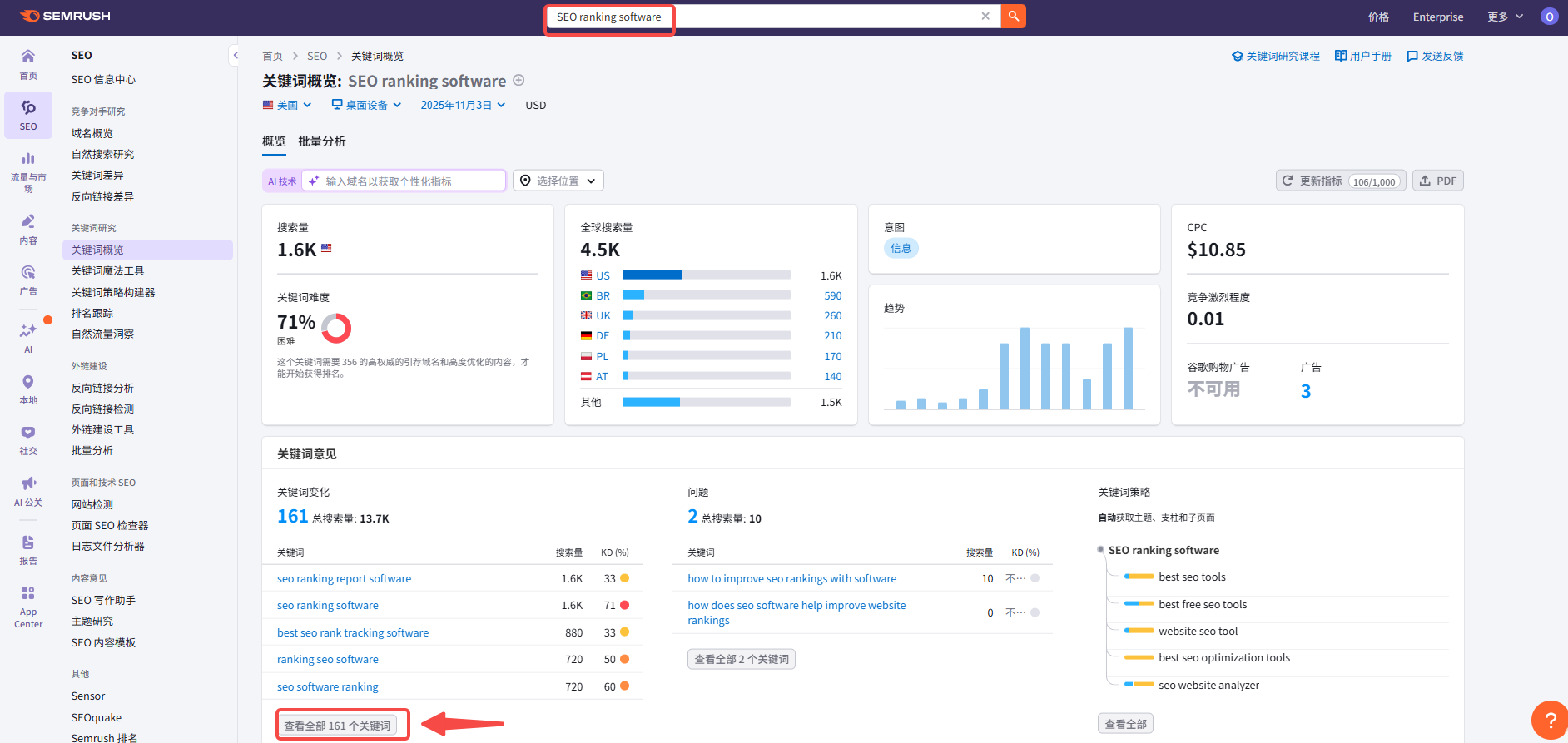1568x743 pixels.
Task: Open 'seo software ranking' keyword link
Action: point(328,686)
